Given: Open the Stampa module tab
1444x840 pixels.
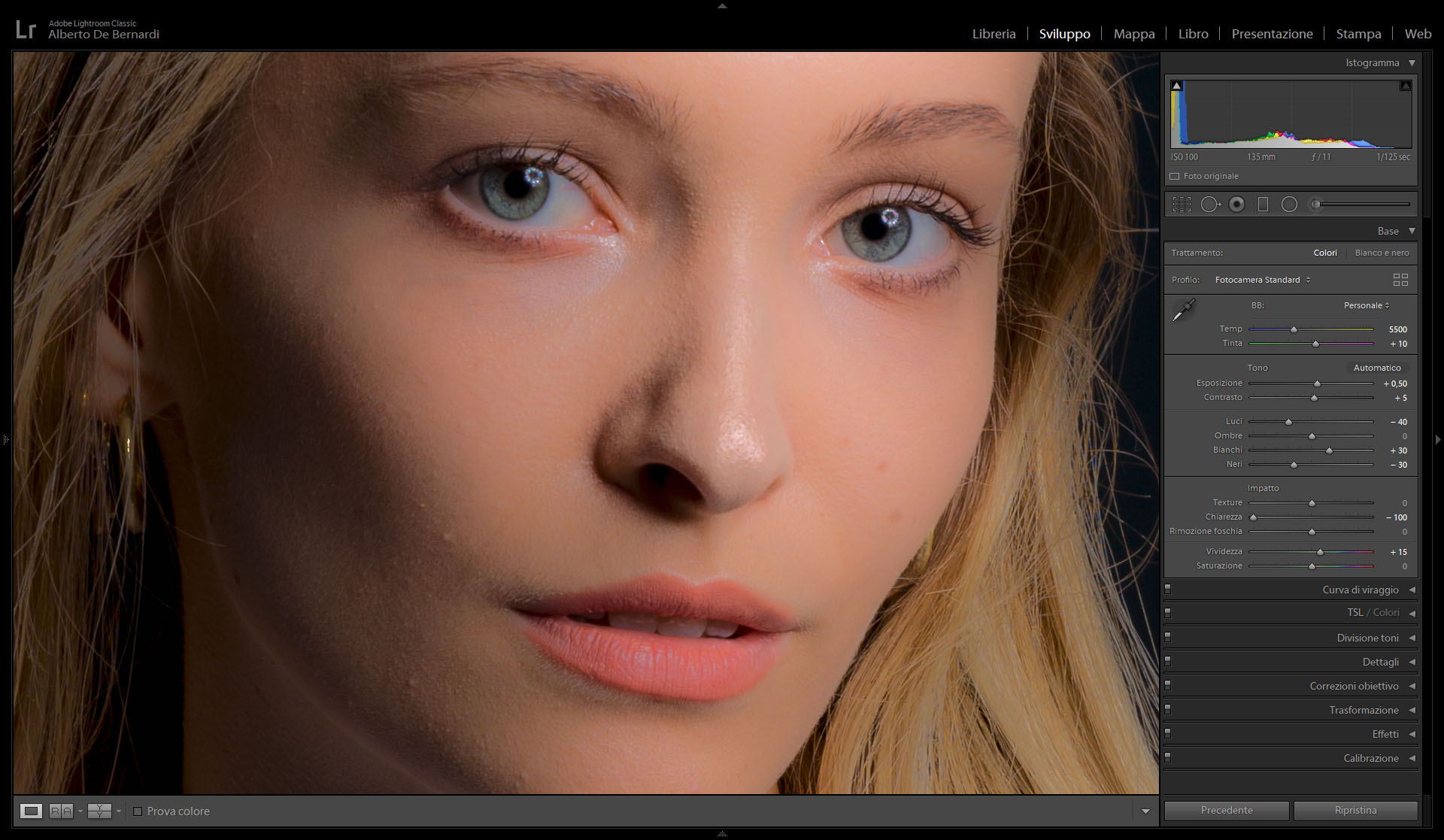Looking at the screenshot, I should 1358,34.
